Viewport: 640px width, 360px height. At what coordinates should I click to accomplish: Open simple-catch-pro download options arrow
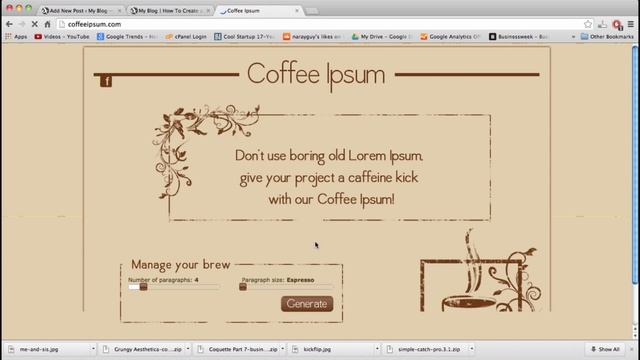(472, 349)
